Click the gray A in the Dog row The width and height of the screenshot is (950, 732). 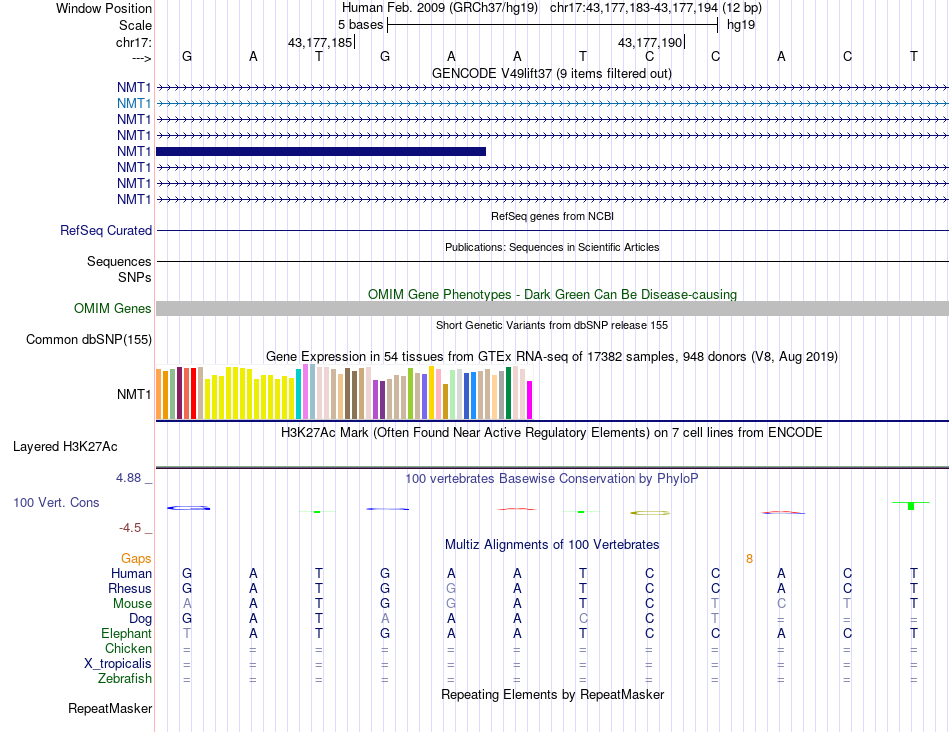click(x=385, y=619)
